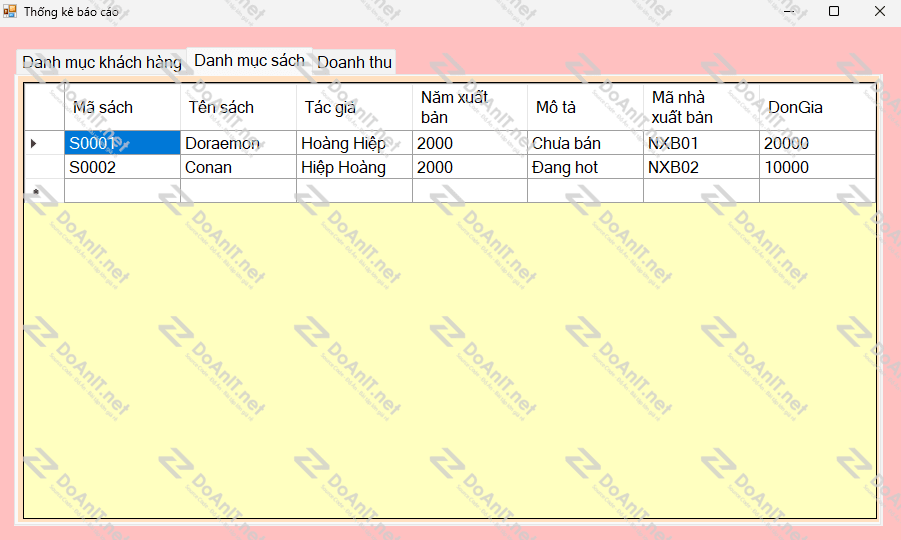Click the application icon in title bar
901x540 pixels.
pos(11,12)
